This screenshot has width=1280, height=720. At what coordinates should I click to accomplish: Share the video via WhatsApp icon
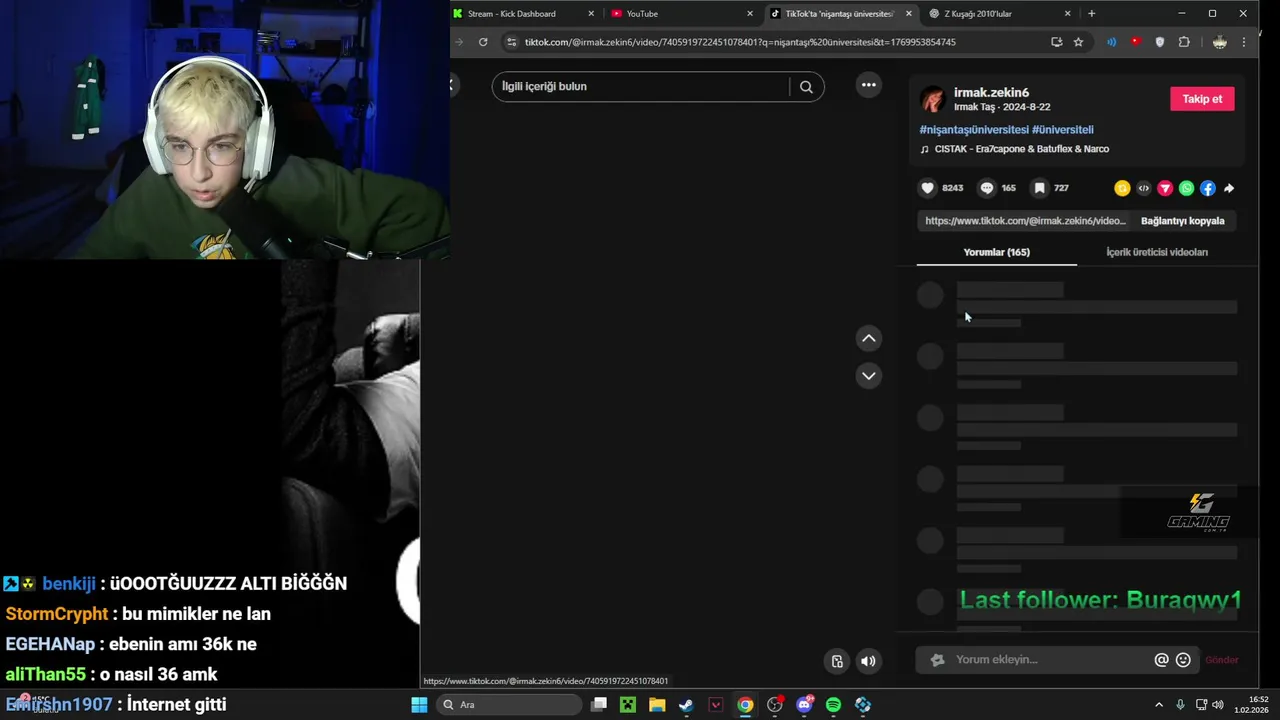(x=1186, y=188)
